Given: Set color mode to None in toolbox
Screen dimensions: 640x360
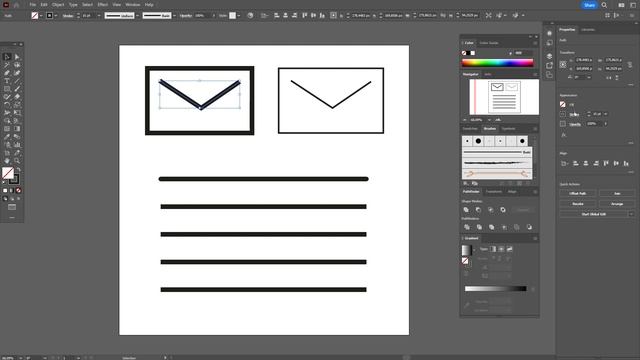Looking at the screenshot, I should tap(18, 191).
